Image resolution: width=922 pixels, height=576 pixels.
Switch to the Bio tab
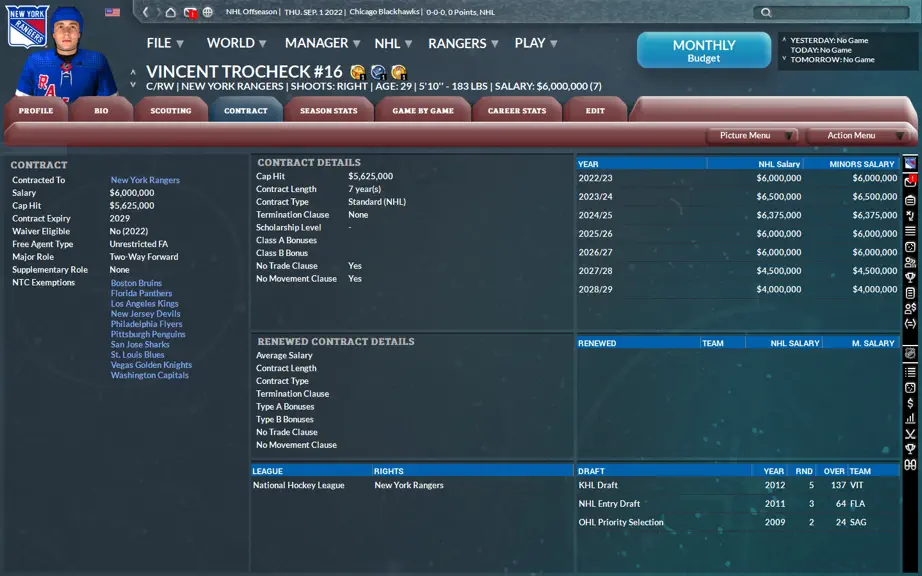coord(101,110)
